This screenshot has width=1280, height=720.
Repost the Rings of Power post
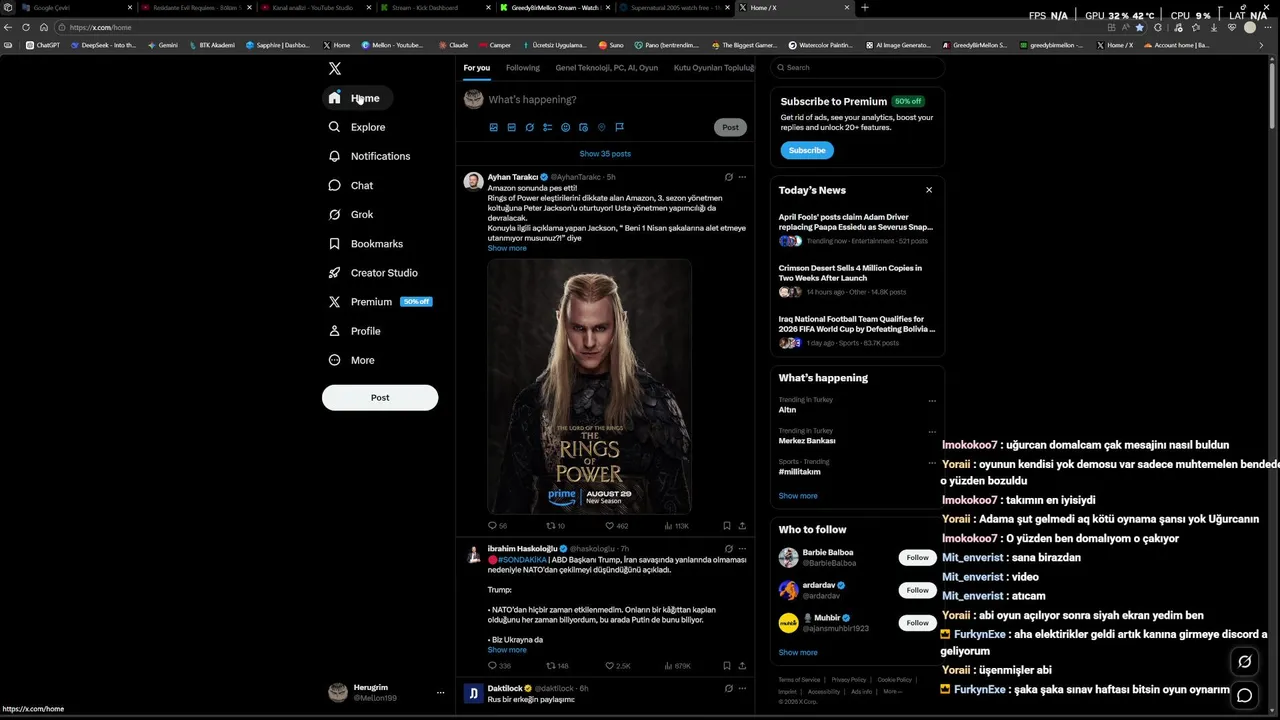click(x=555, y=525)
